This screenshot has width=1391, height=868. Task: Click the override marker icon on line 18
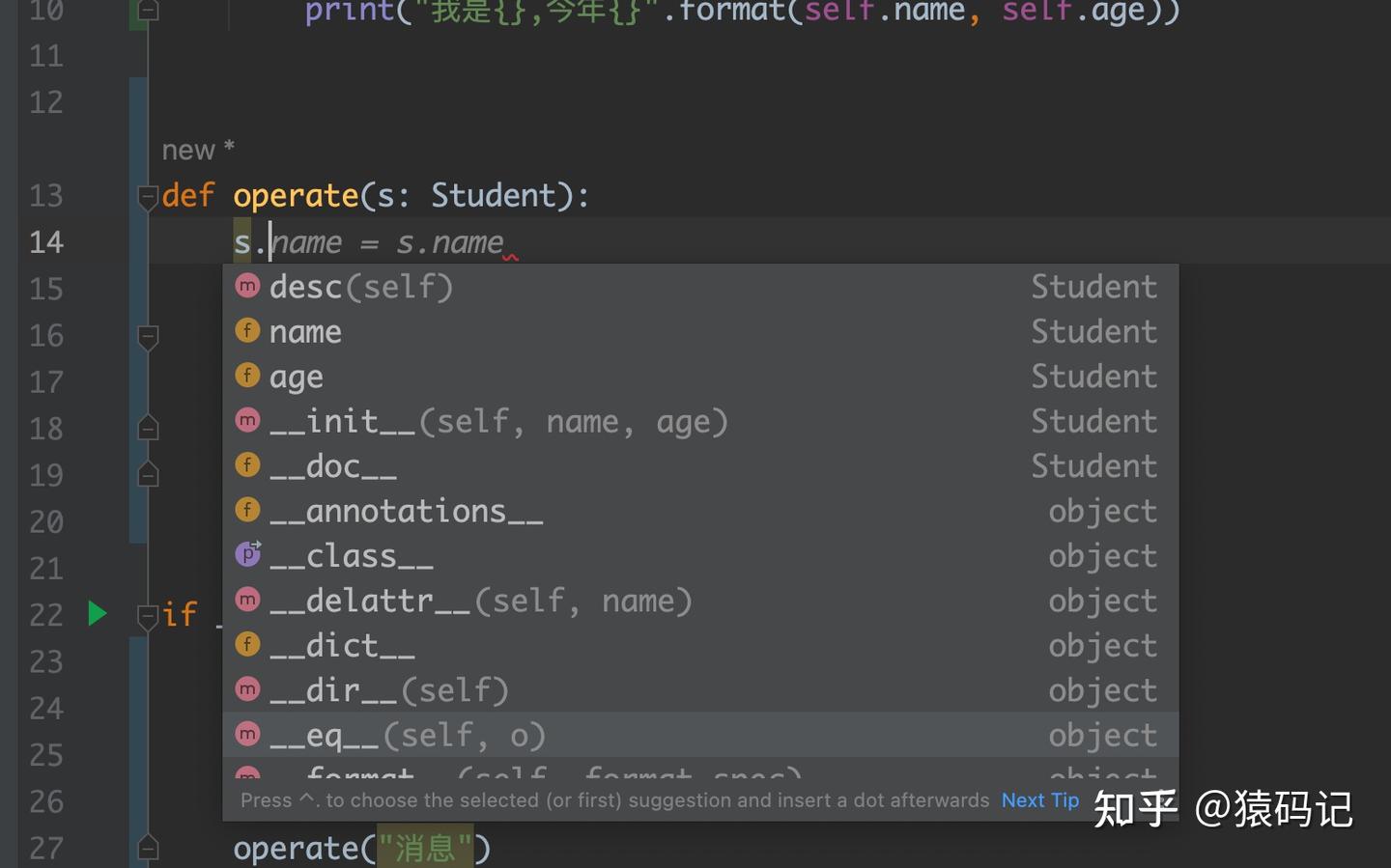[148, 426]
